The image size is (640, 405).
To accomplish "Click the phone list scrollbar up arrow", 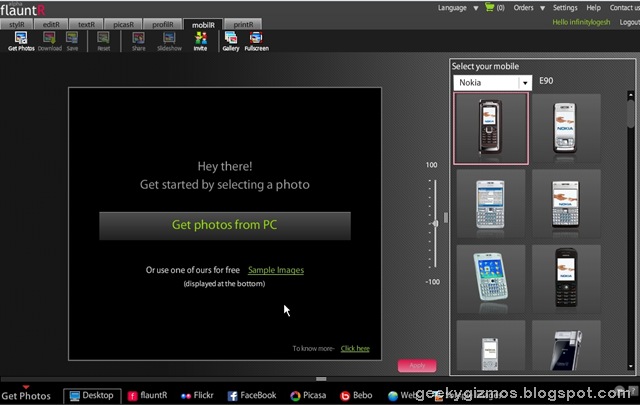I will (x=631, y=95).
